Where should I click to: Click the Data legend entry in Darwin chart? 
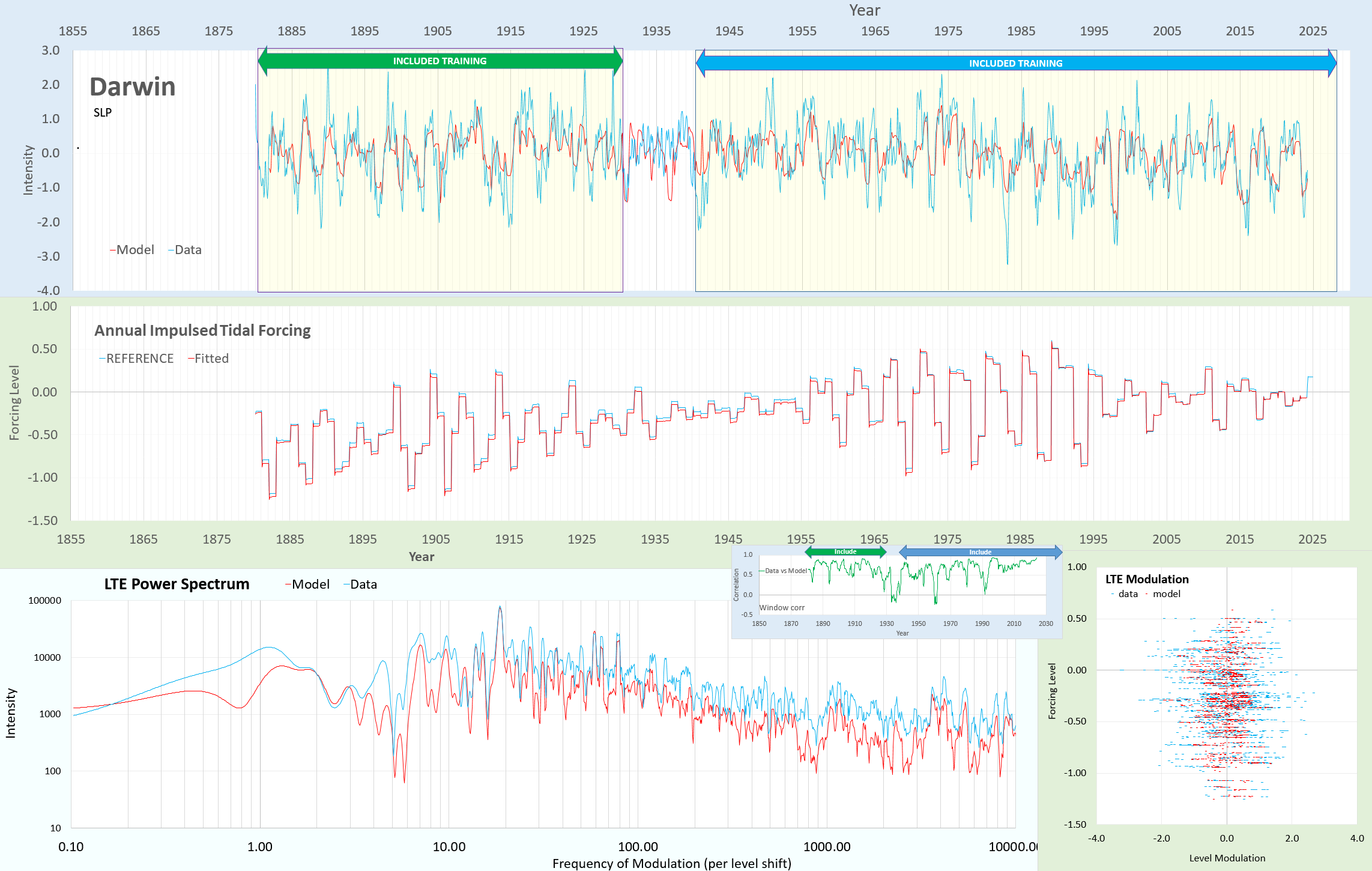[x=186, y=250]
